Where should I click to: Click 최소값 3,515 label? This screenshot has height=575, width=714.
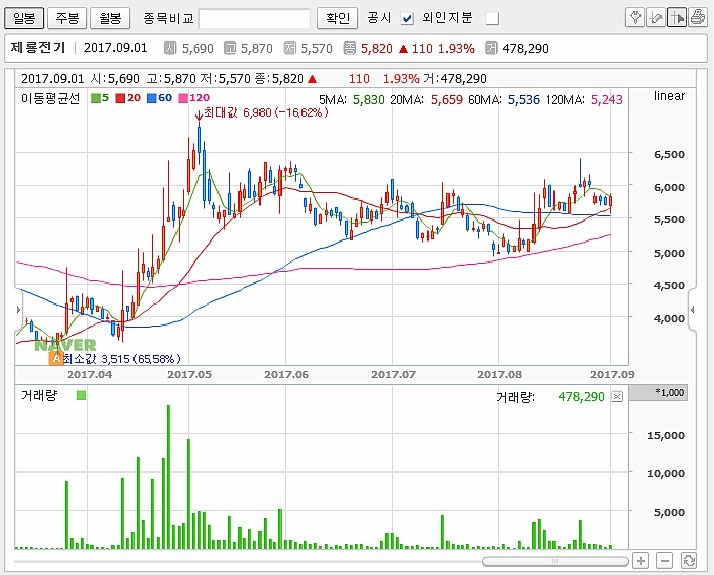tap(122, 359)
